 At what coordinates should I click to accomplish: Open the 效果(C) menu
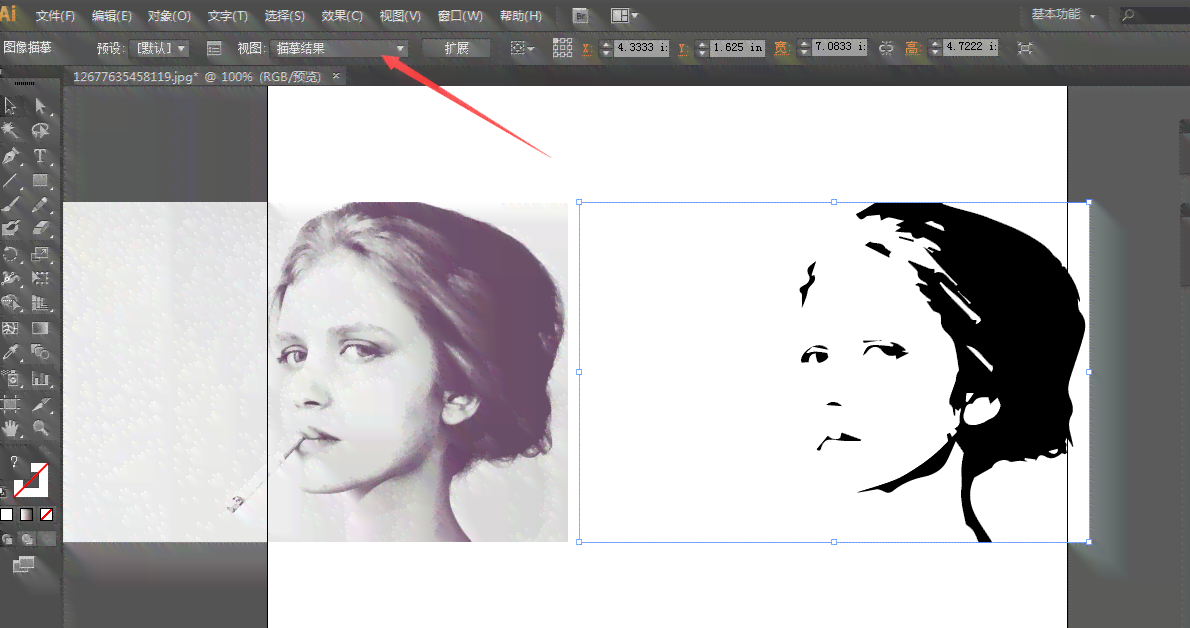(342, 15)
